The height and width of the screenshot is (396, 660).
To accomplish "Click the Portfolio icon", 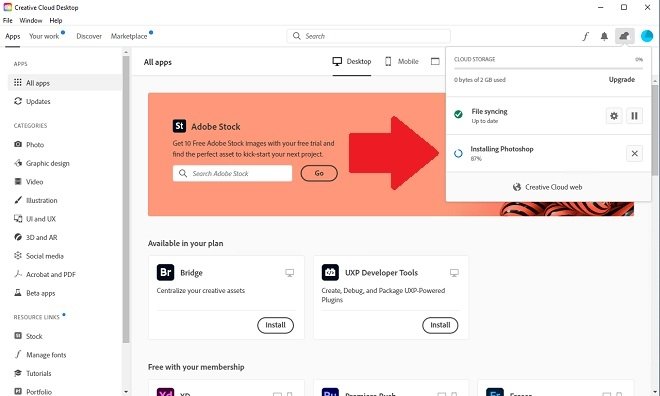I will pyautogui.click(x=18, y=391).
